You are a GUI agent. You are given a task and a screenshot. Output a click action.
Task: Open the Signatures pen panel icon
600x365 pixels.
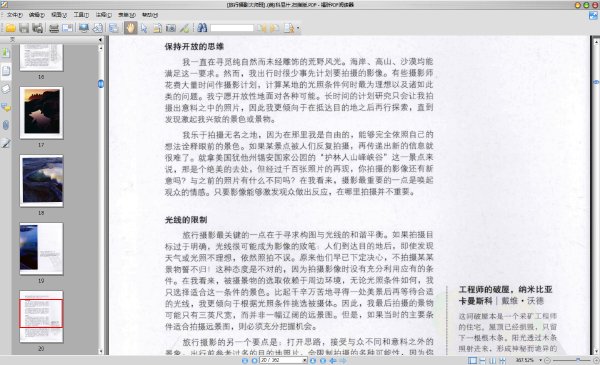[x=6, y=143]
